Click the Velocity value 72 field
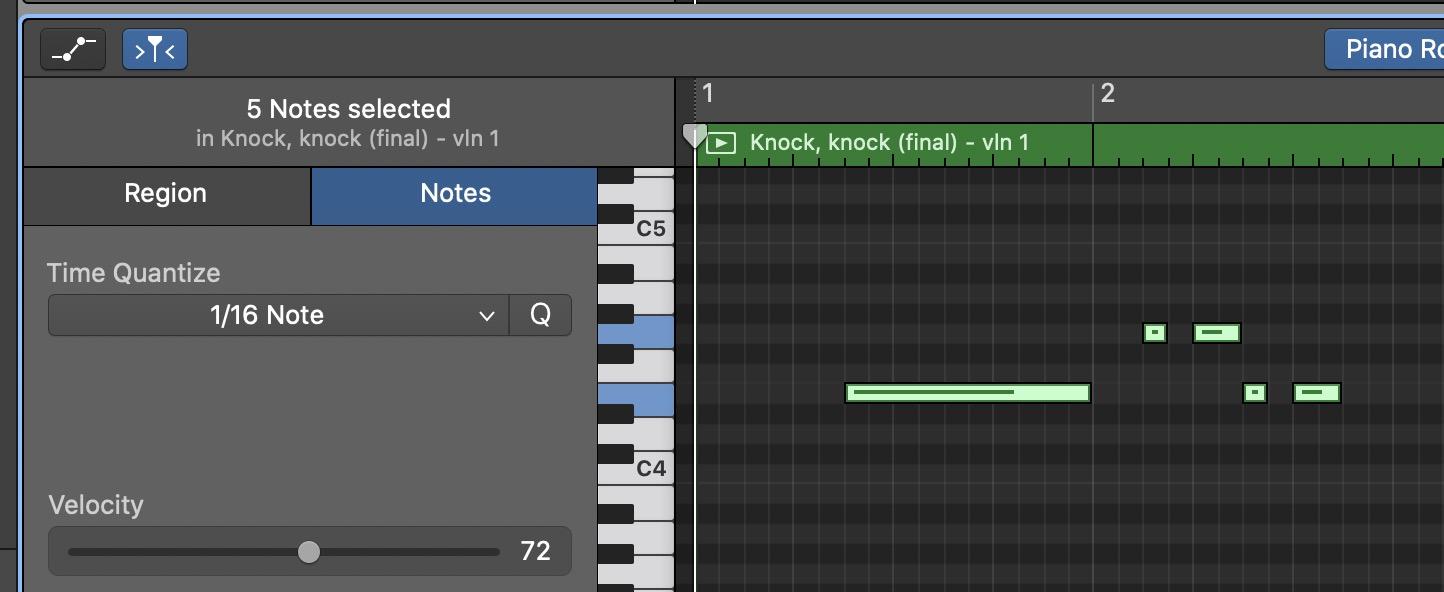Image resolution: width=1444 pixels, height=592 pixels. 535,551
